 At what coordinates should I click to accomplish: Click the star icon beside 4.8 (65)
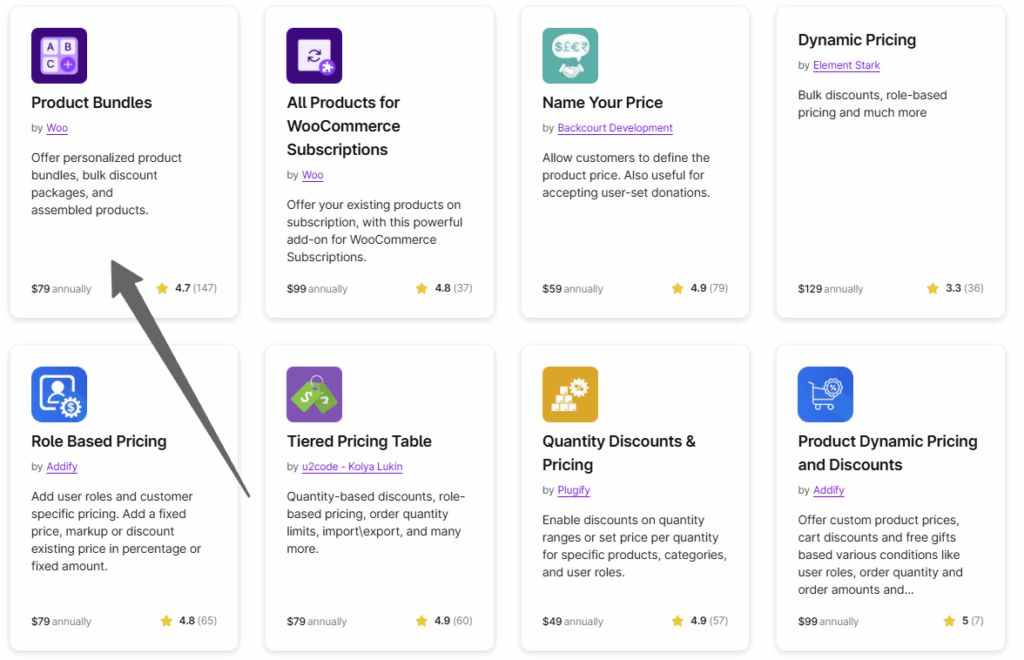click(x=167, y=620)
